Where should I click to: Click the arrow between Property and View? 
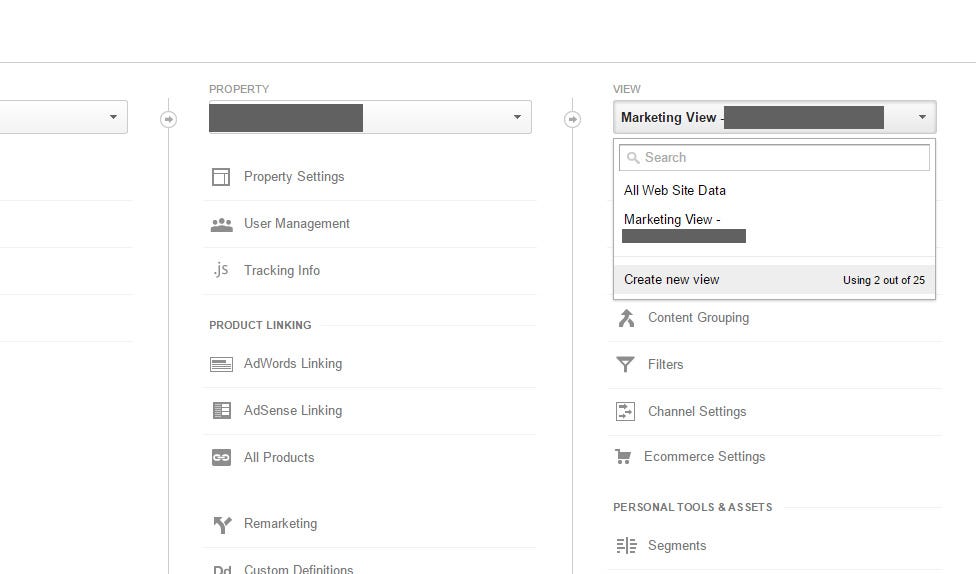tap(572, 119)
